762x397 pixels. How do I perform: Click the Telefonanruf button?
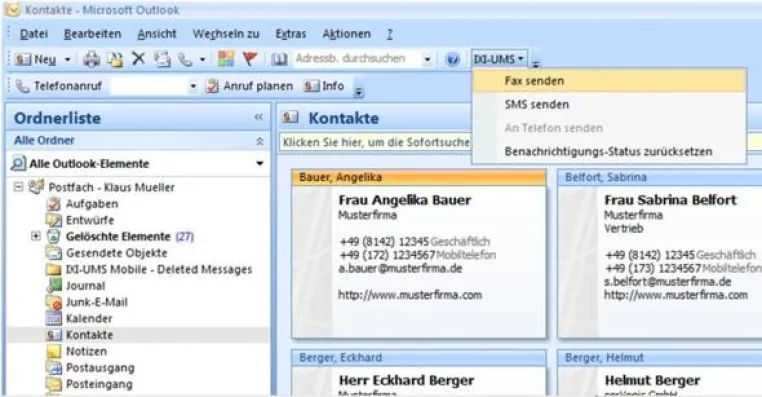coord(58,86)
